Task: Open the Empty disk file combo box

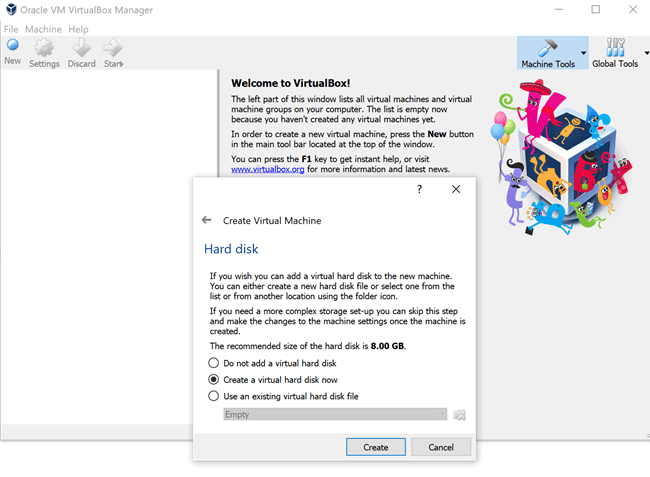Action: 335,414
